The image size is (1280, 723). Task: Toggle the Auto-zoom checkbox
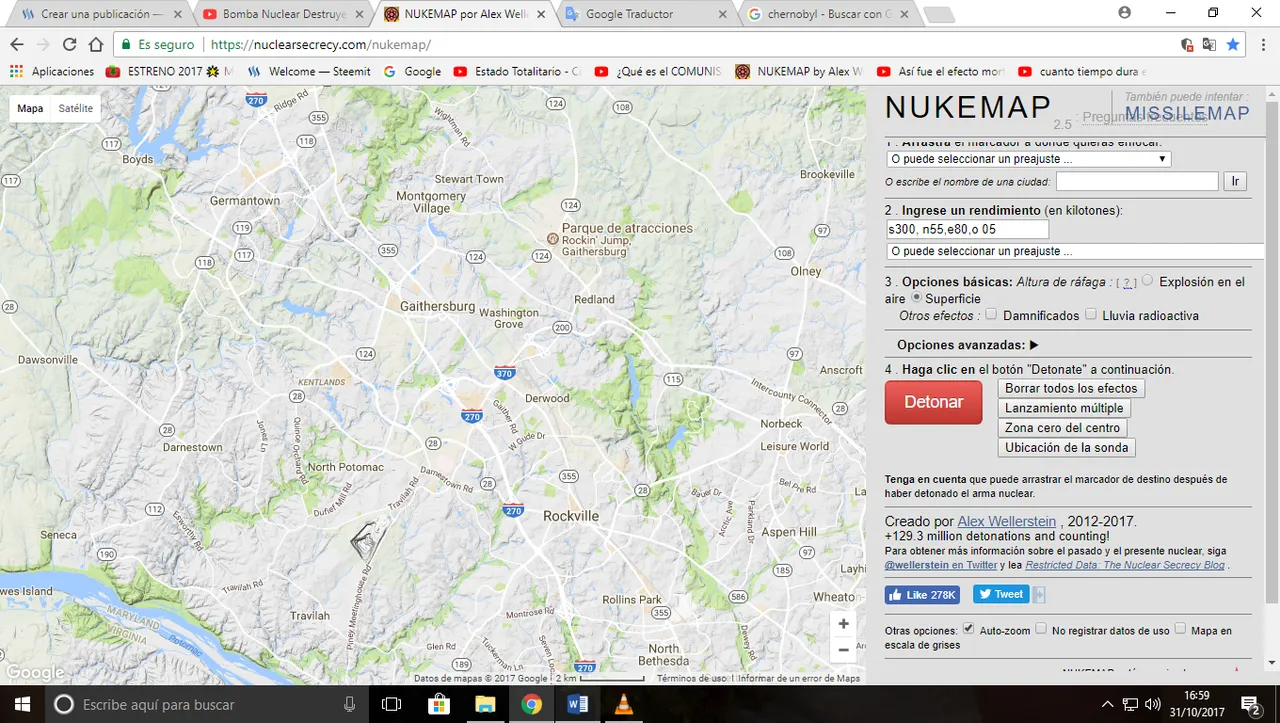pyautogui.click(x=968, y=629)
